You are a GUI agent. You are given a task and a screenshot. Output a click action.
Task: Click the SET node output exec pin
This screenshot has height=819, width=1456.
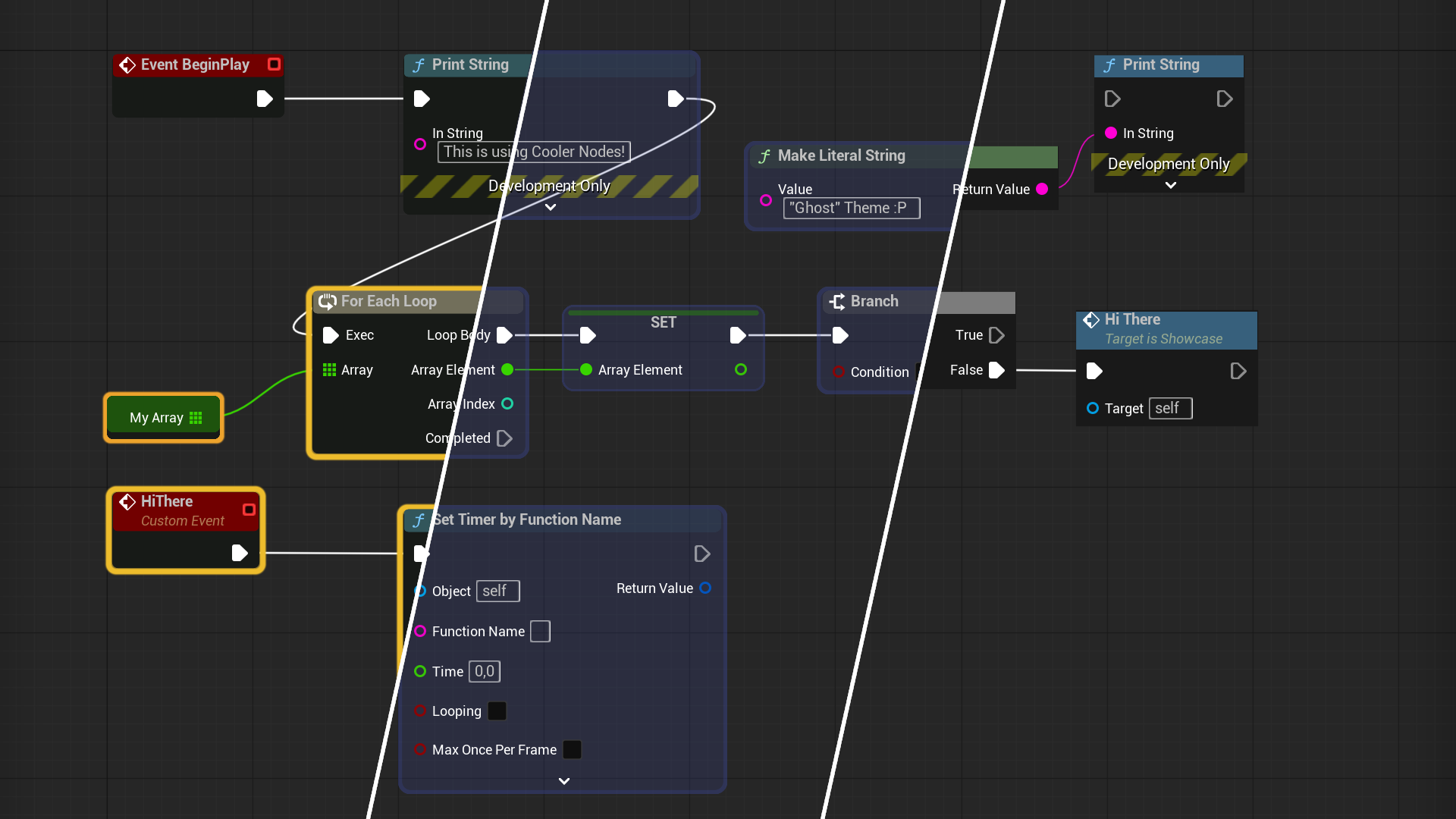(x=738, y=335)
